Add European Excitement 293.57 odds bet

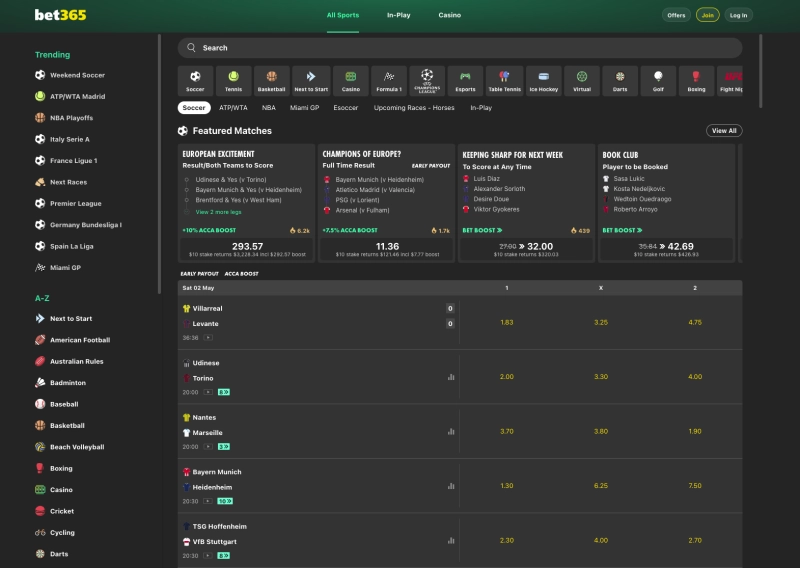(x=247, y=250)
